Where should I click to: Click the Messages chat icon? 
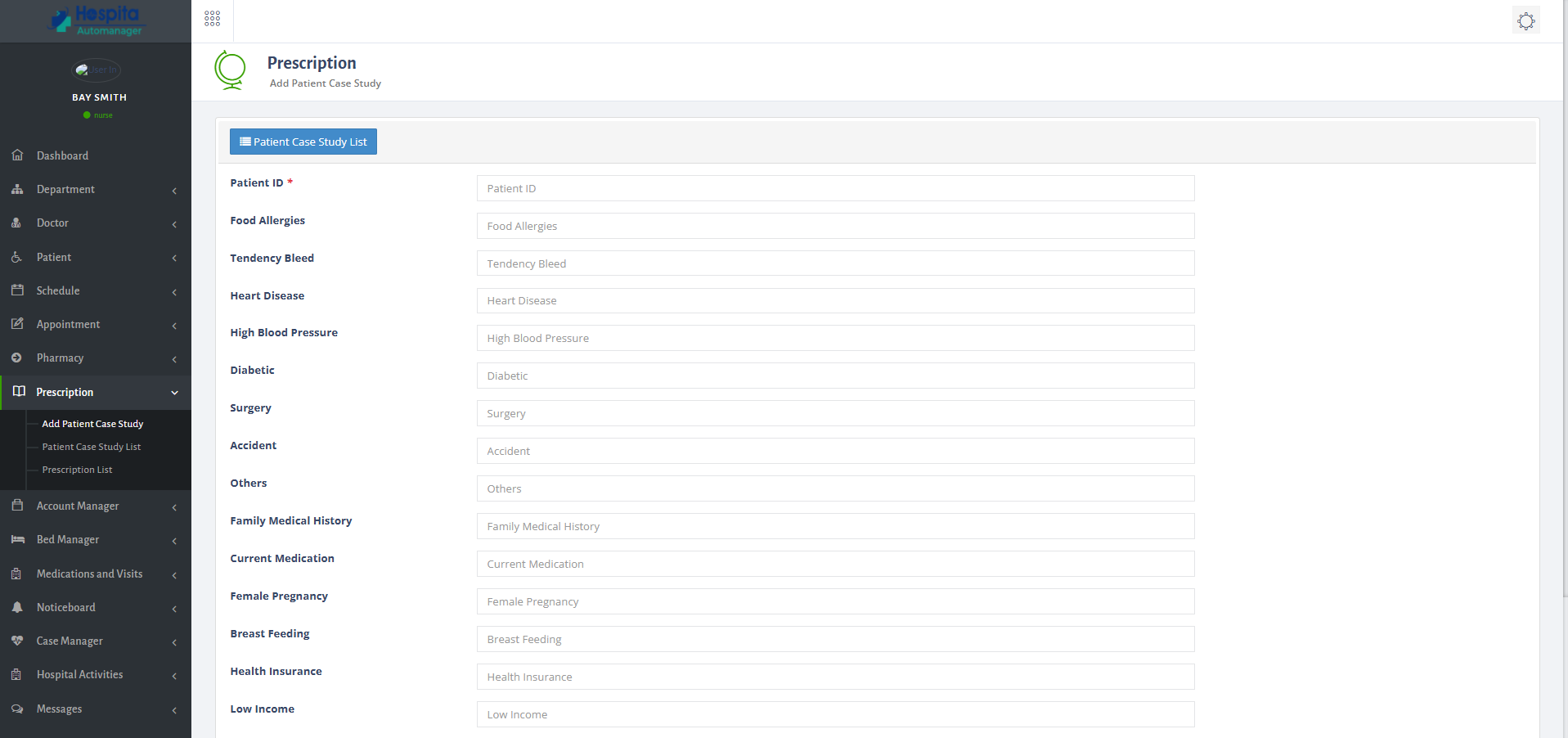point(17,709)
